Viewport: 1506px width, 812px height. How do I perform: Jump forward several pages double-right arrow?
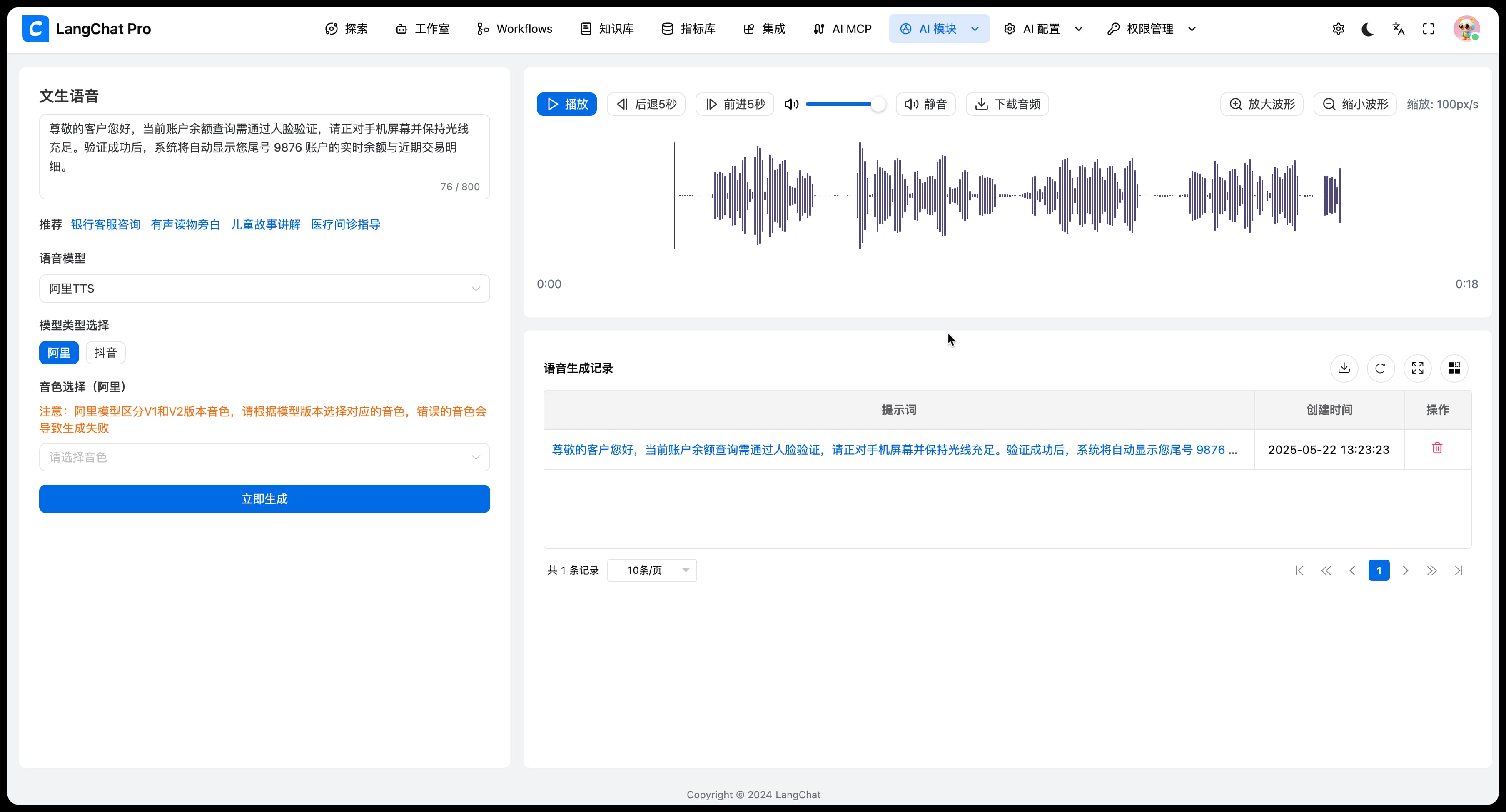[1432, 570]
